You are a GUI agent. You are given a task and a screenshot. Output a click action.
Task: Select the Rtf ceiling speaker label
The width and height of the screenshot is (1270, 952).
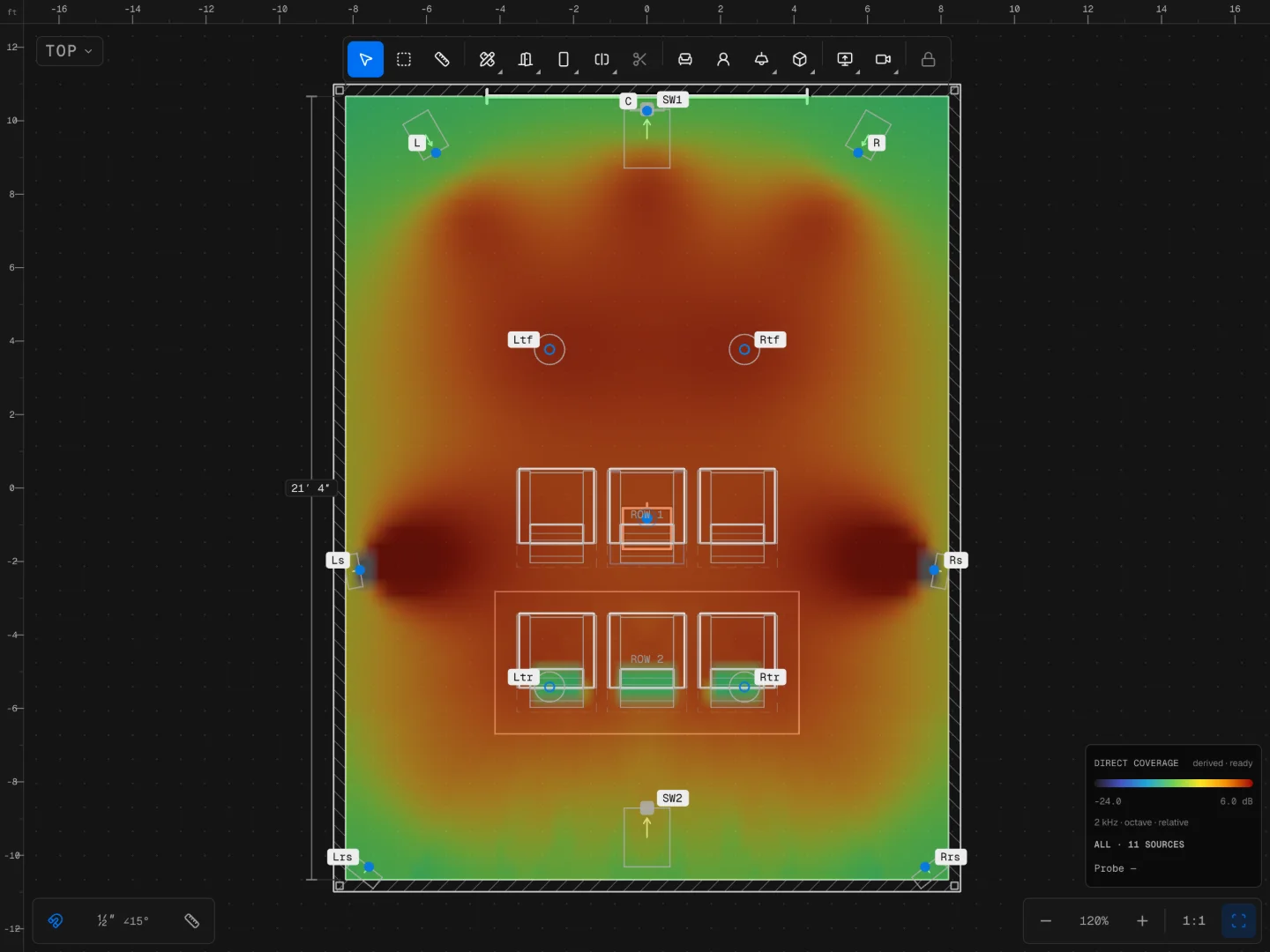770,339
